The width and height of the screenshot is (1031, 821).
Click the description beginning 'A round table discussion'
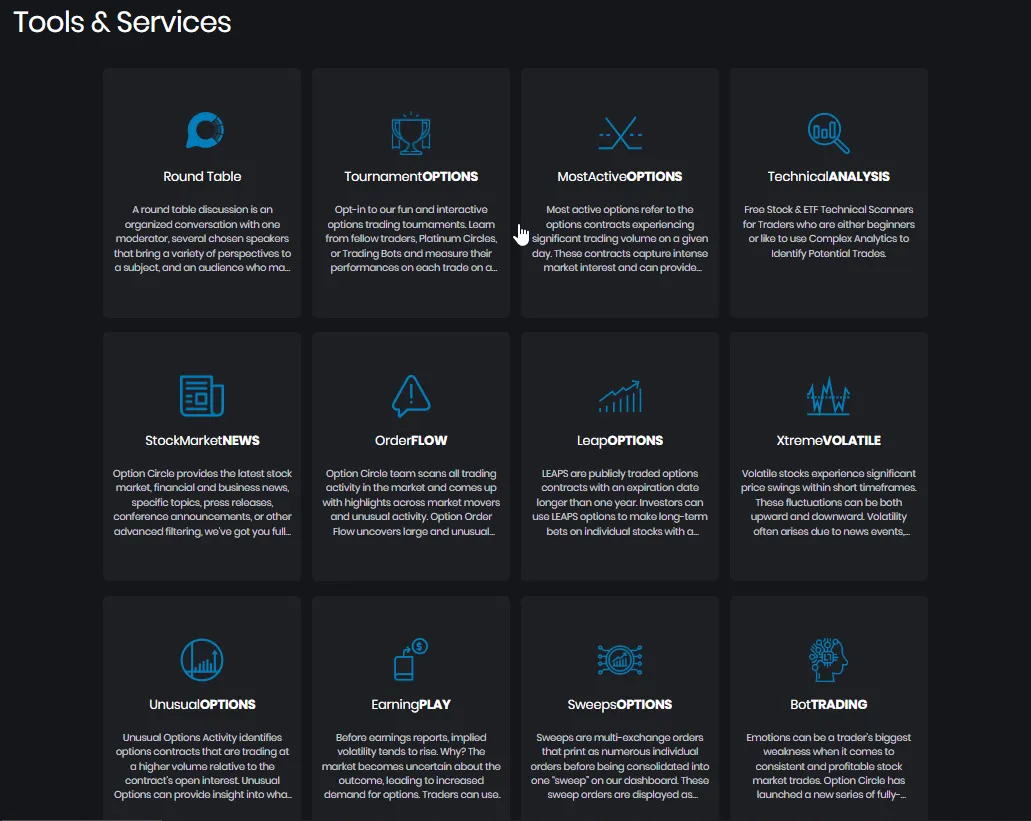[202, 239]
